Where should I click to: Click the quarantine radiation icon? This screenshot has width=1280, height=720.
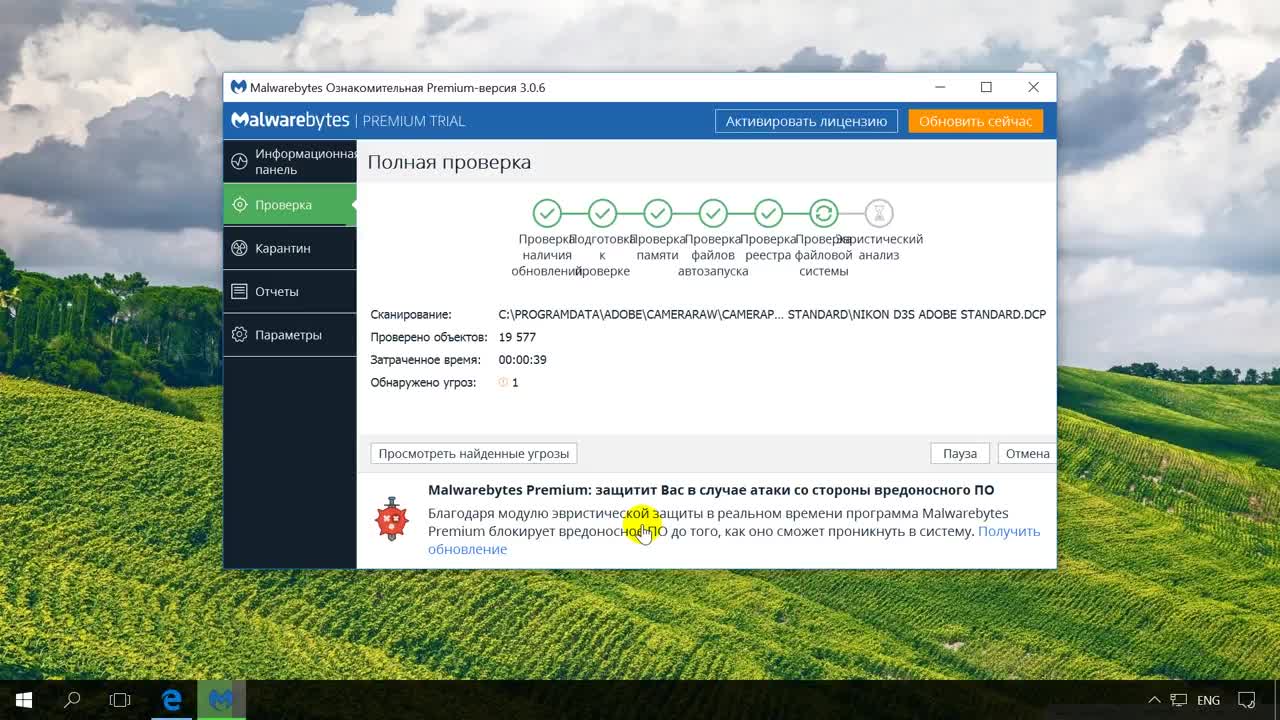[x=239, y=248]
